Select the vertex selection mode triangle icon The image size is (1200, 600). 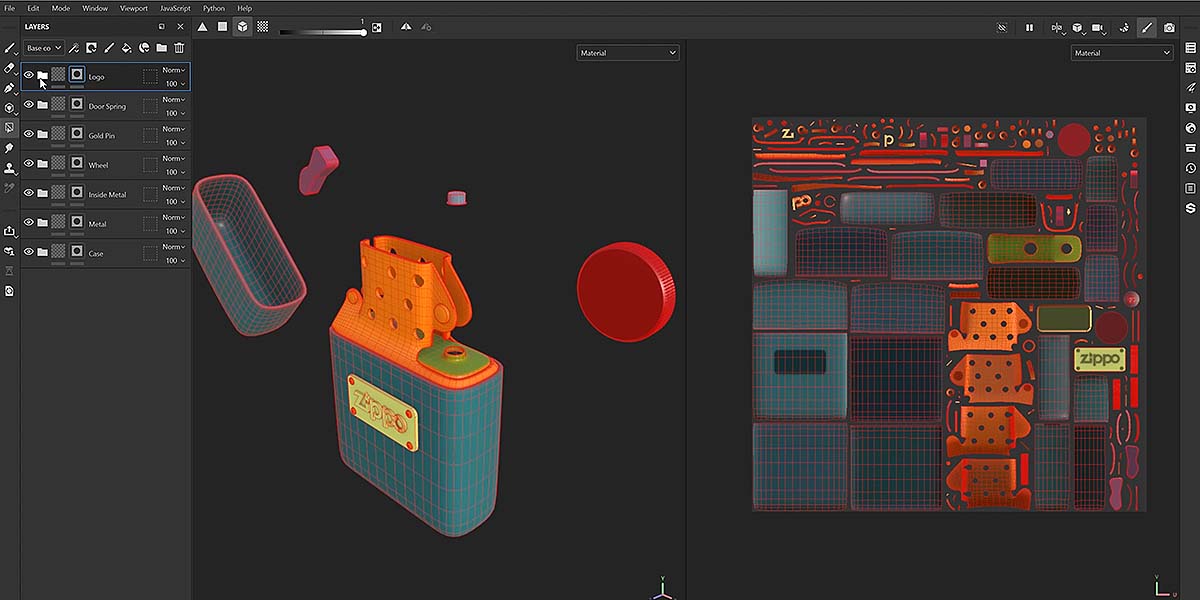pos(202,27)
